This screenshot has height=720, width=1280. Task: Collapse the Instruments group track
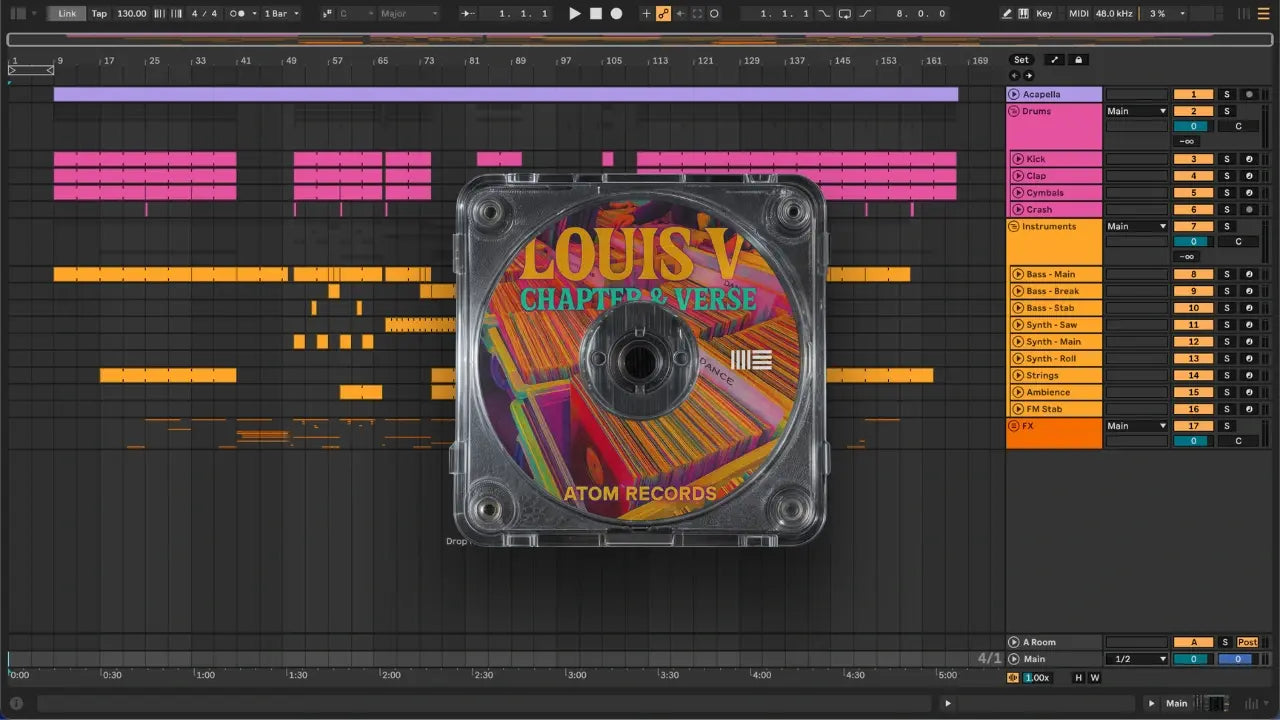pyautogui.click(x=1013, y=227)
